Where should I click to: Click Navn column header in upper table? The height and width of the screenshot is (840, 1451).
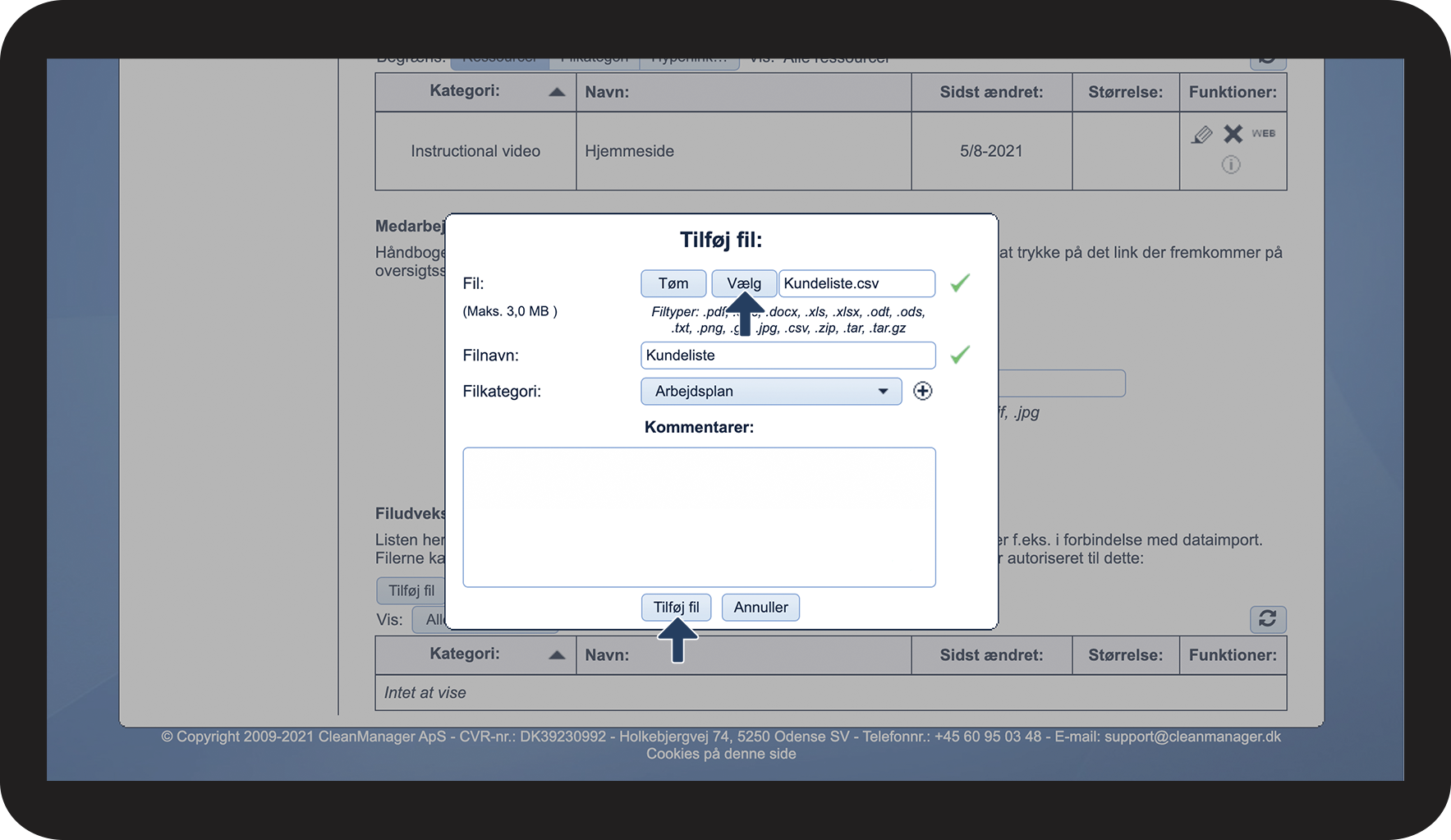tap(607, 92)
